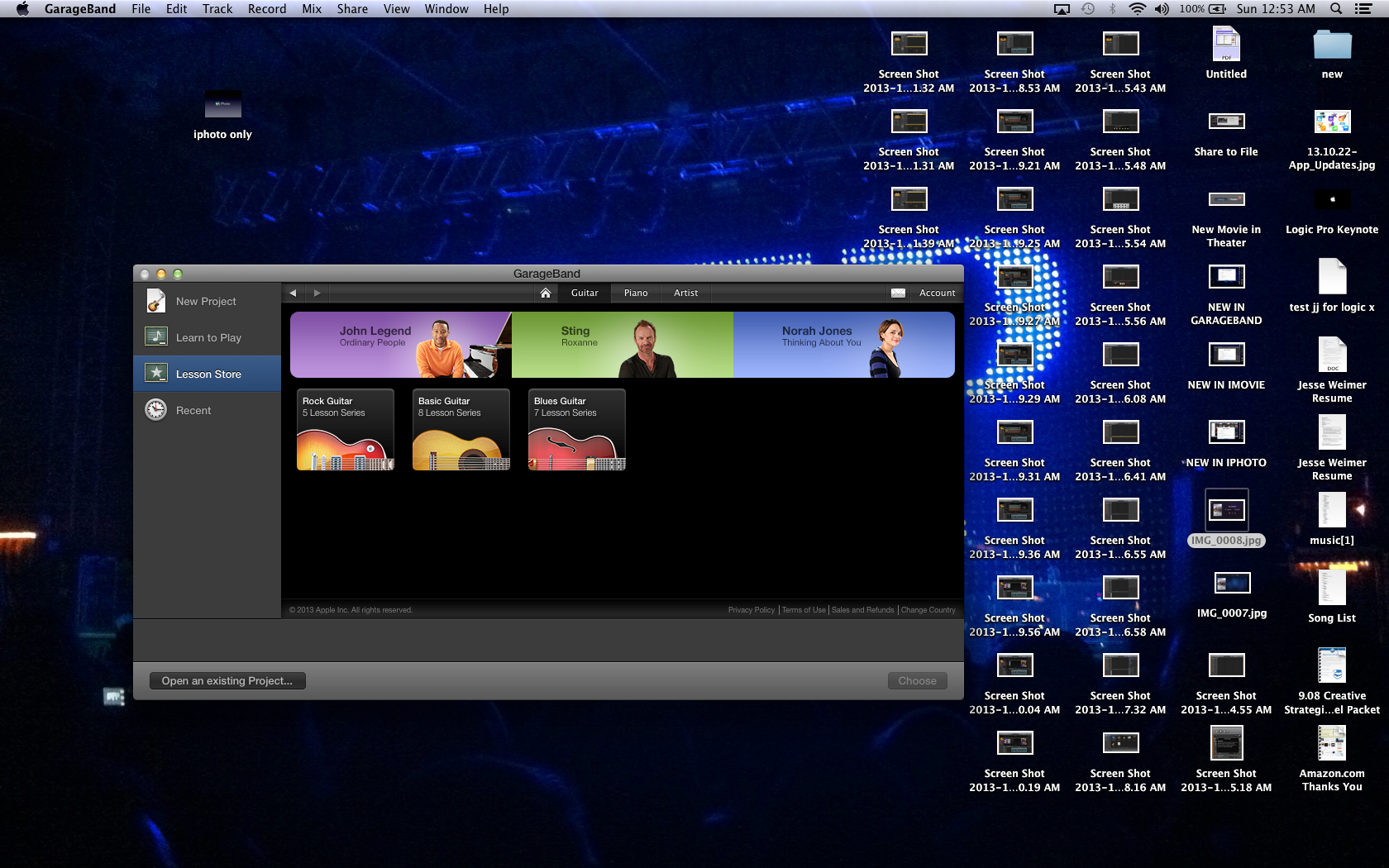The height and width of the screenshot is (868, 1389).
Task: Select NEW IN IPHOTO desktop file
Action: coord(1226,443)
